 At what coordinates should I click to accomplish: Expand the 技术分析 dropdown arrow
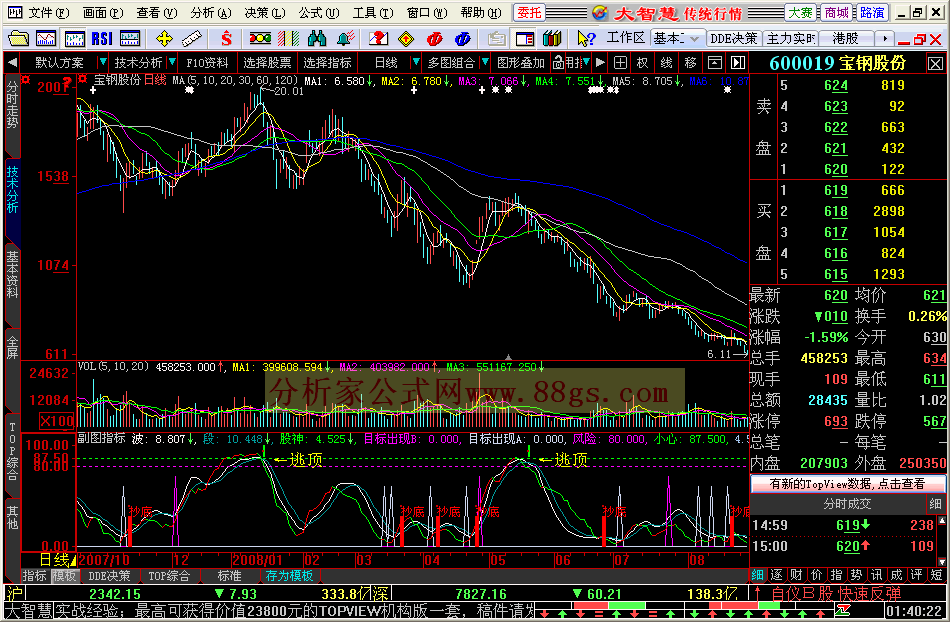[x=173, y=62]
